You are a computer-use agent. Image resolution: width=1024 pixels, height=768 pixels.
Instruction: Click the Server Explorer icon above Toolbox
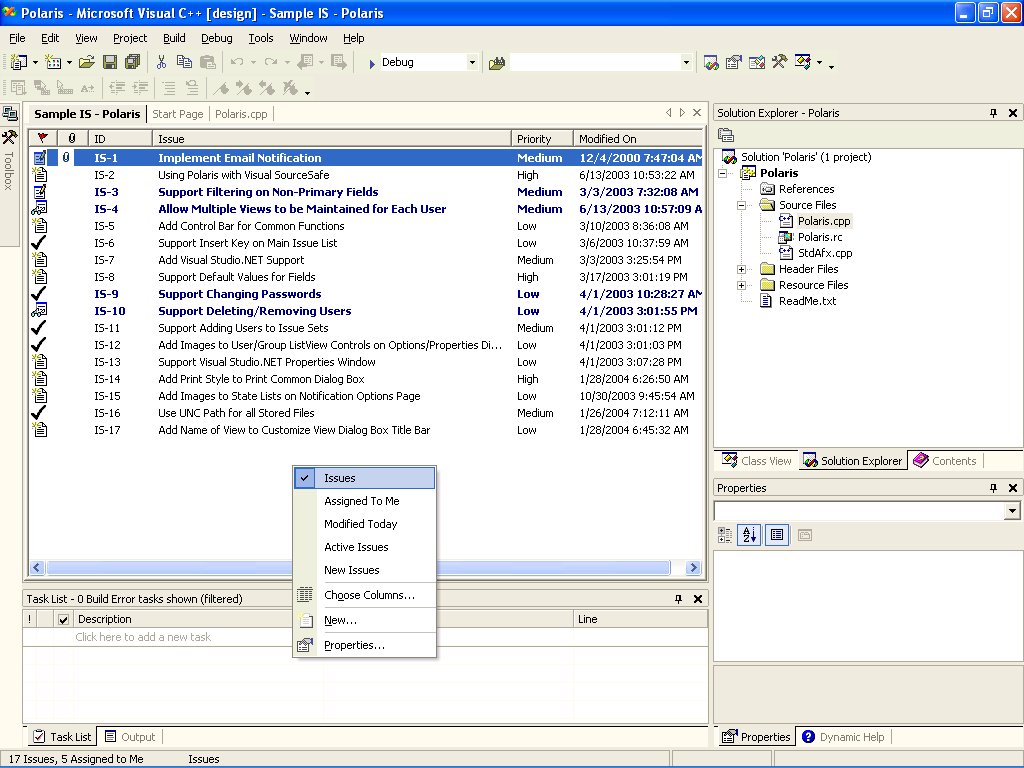coord(10,114)
